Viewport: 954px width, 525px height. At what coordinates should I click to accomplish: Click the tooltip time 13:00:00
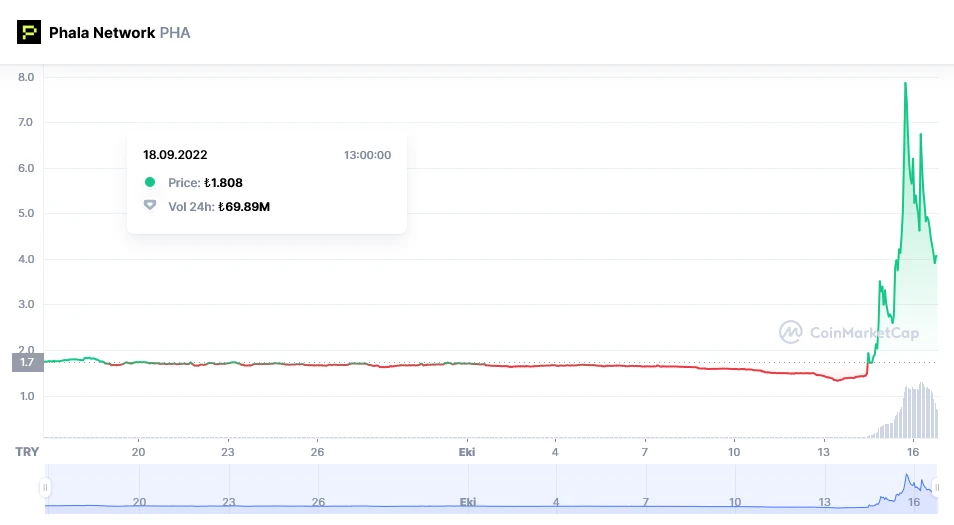click(367, 155)
